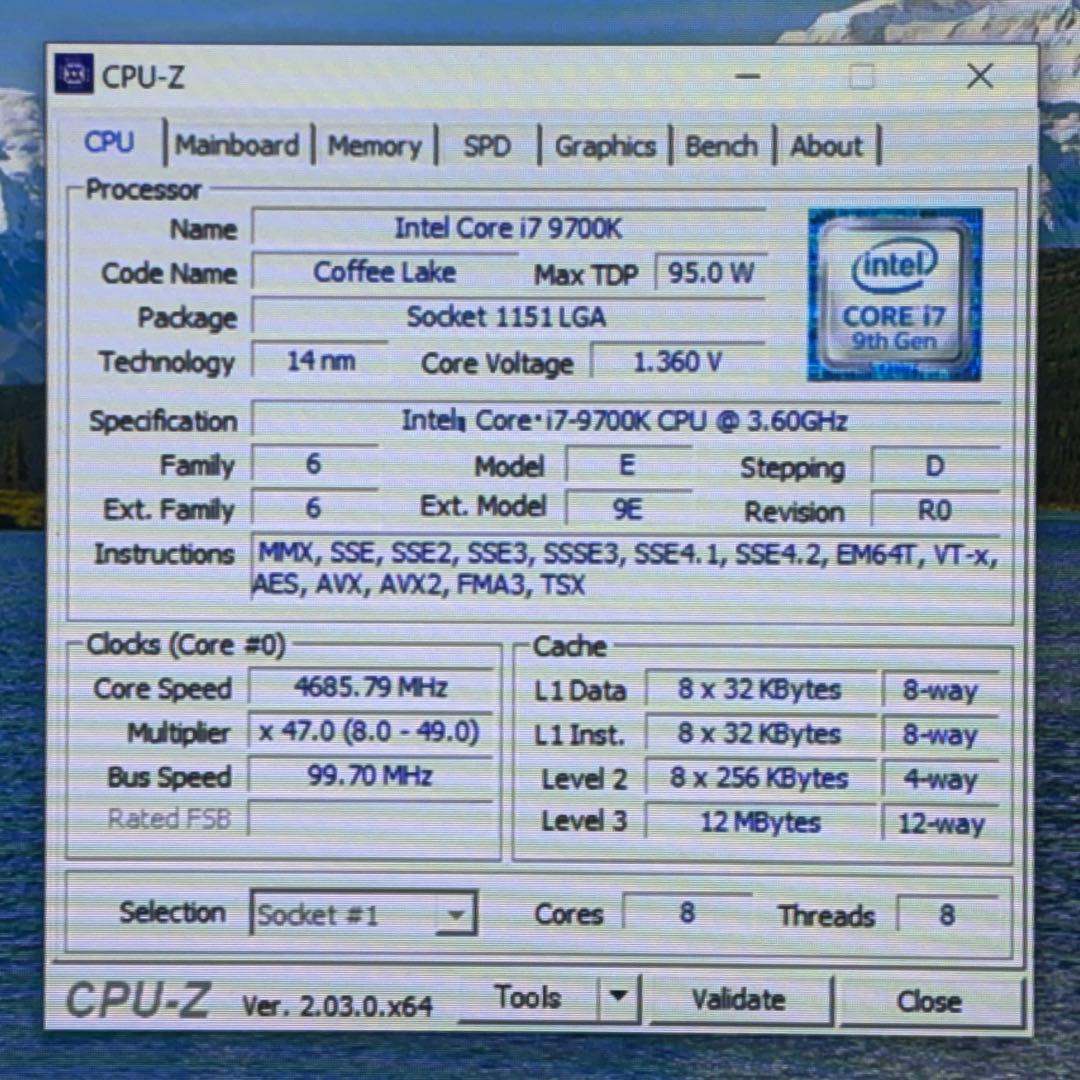Click the Core Voltage value field

pyautogui.click(x=678, y=362)
